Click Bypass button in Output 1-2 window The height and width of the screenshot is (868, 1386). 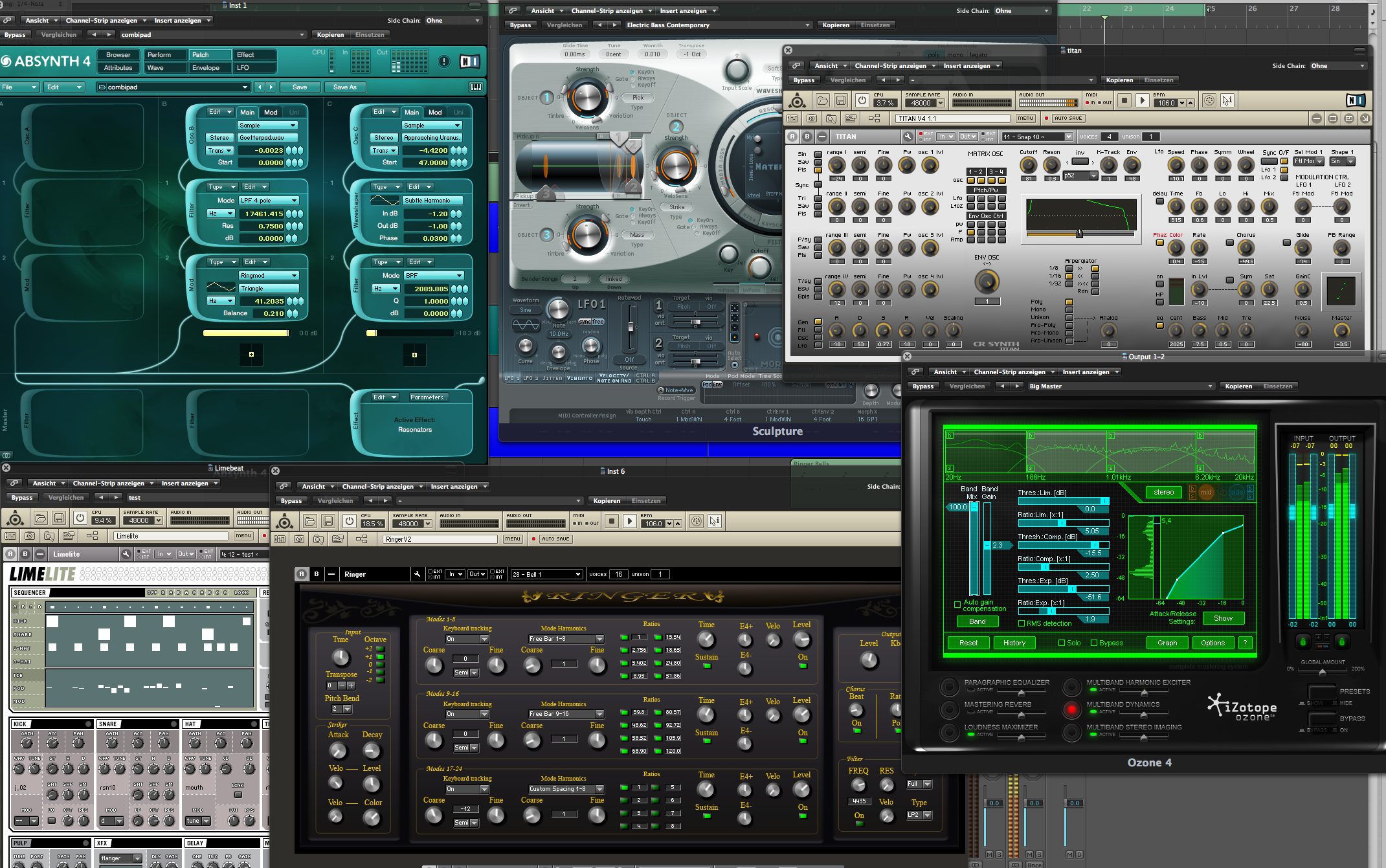pyautogui.click(x=923, y=386)
